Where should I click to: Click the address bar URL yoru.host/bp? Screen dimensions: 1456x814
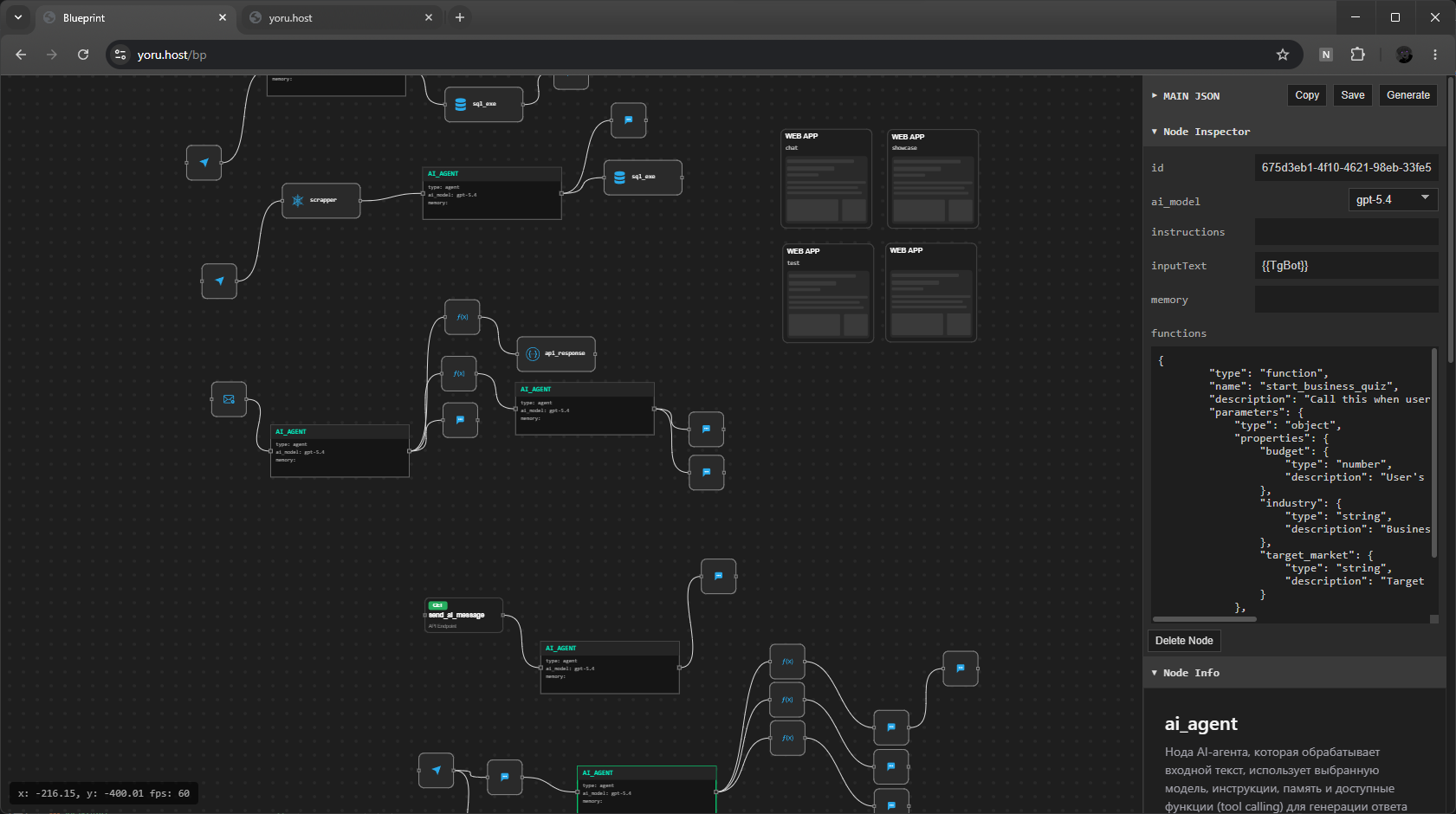pyautogui.click(x=171, y=55)
